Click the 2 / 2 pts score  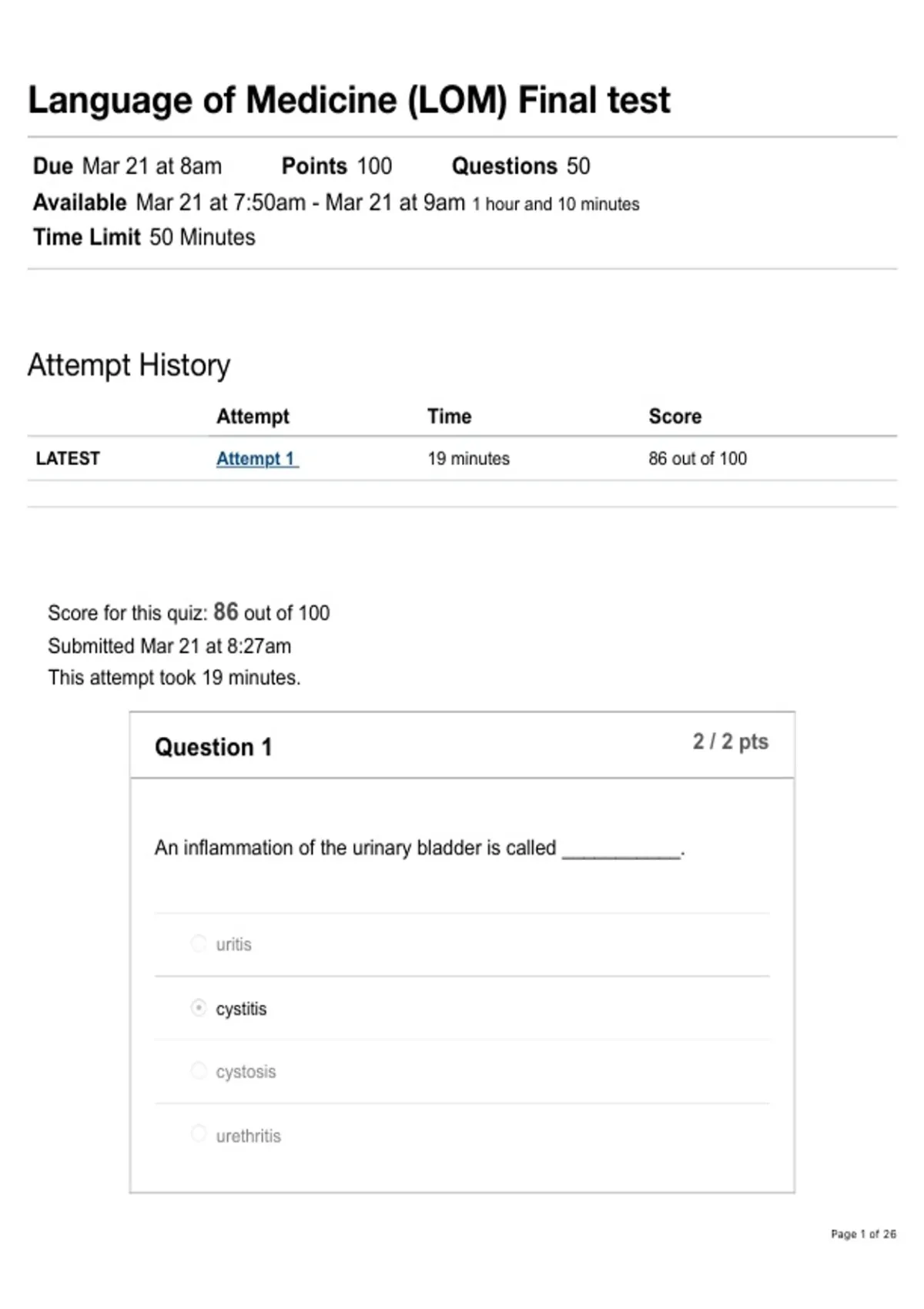(730, 742)
